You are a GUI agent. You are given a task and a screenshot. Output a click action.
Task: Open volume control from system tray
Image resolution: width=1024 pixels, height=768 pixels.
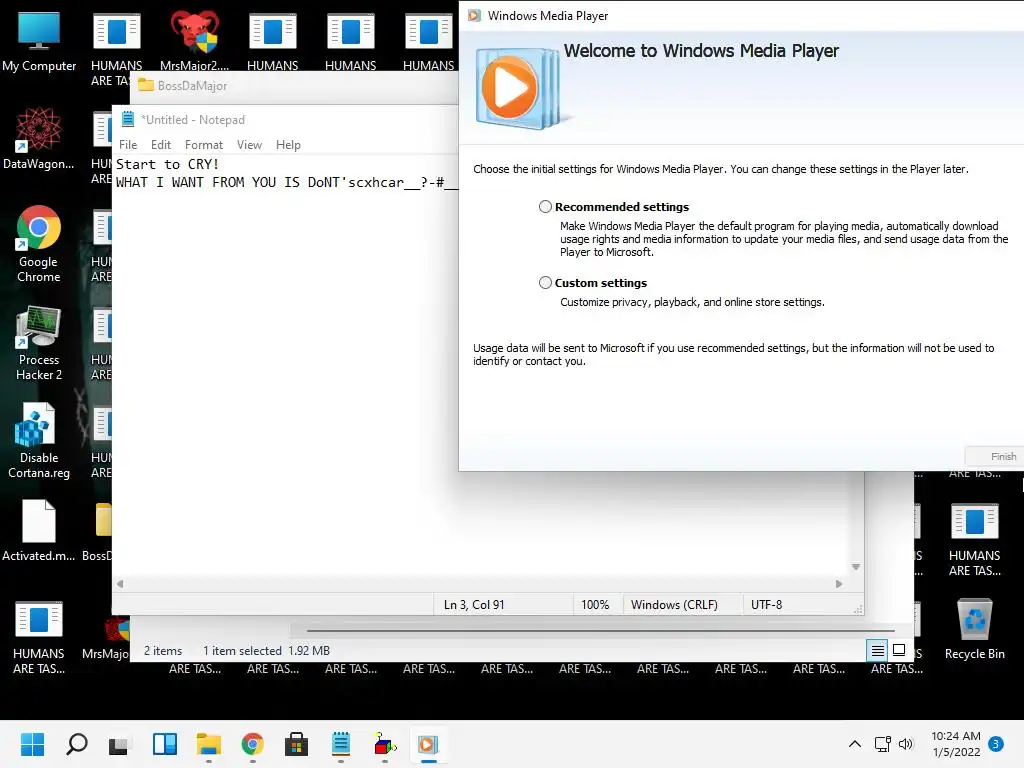pos(906,744)
